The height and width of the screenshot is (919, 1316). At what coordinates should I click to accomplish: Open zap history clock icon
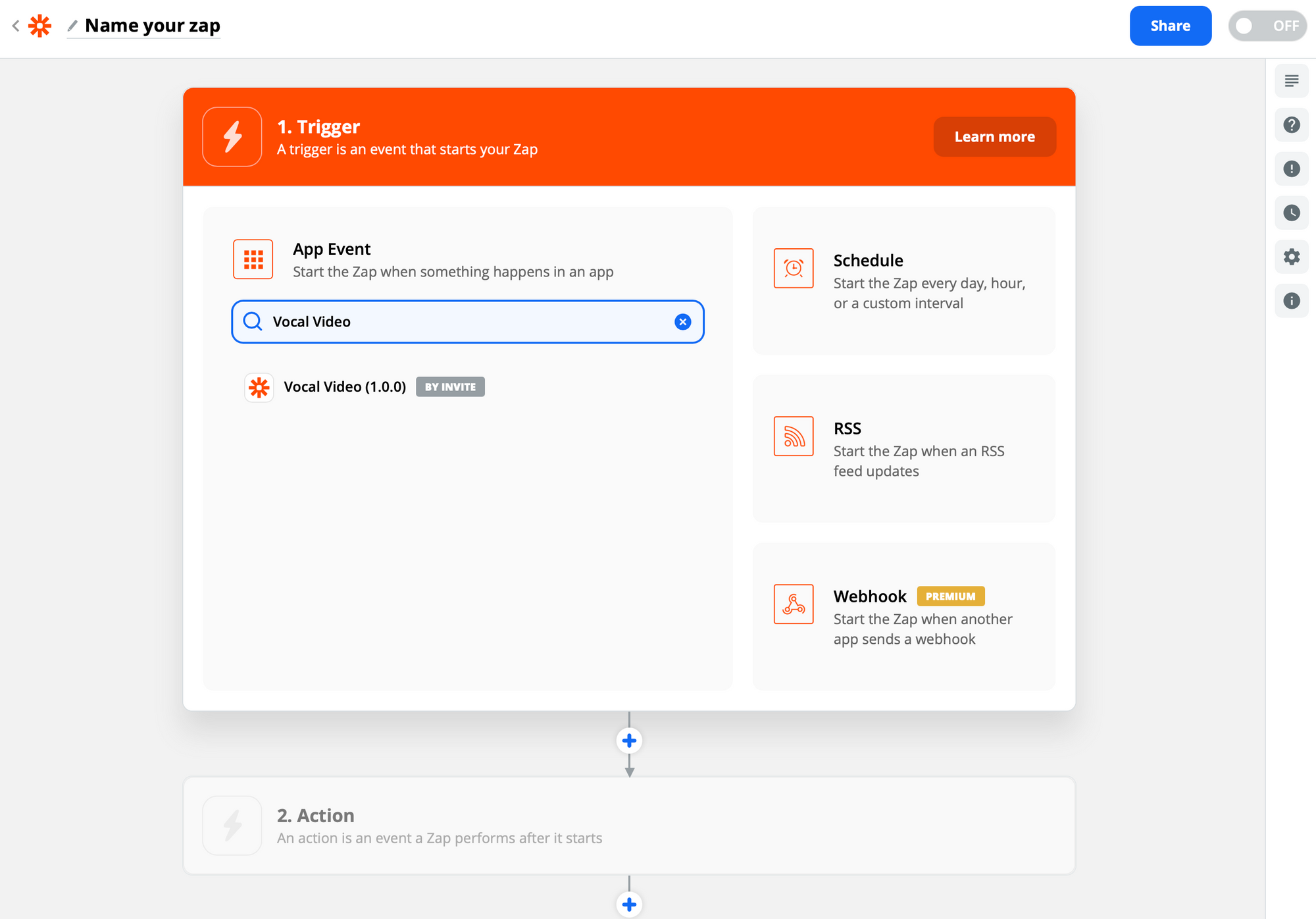click(x=1291, y=213)
